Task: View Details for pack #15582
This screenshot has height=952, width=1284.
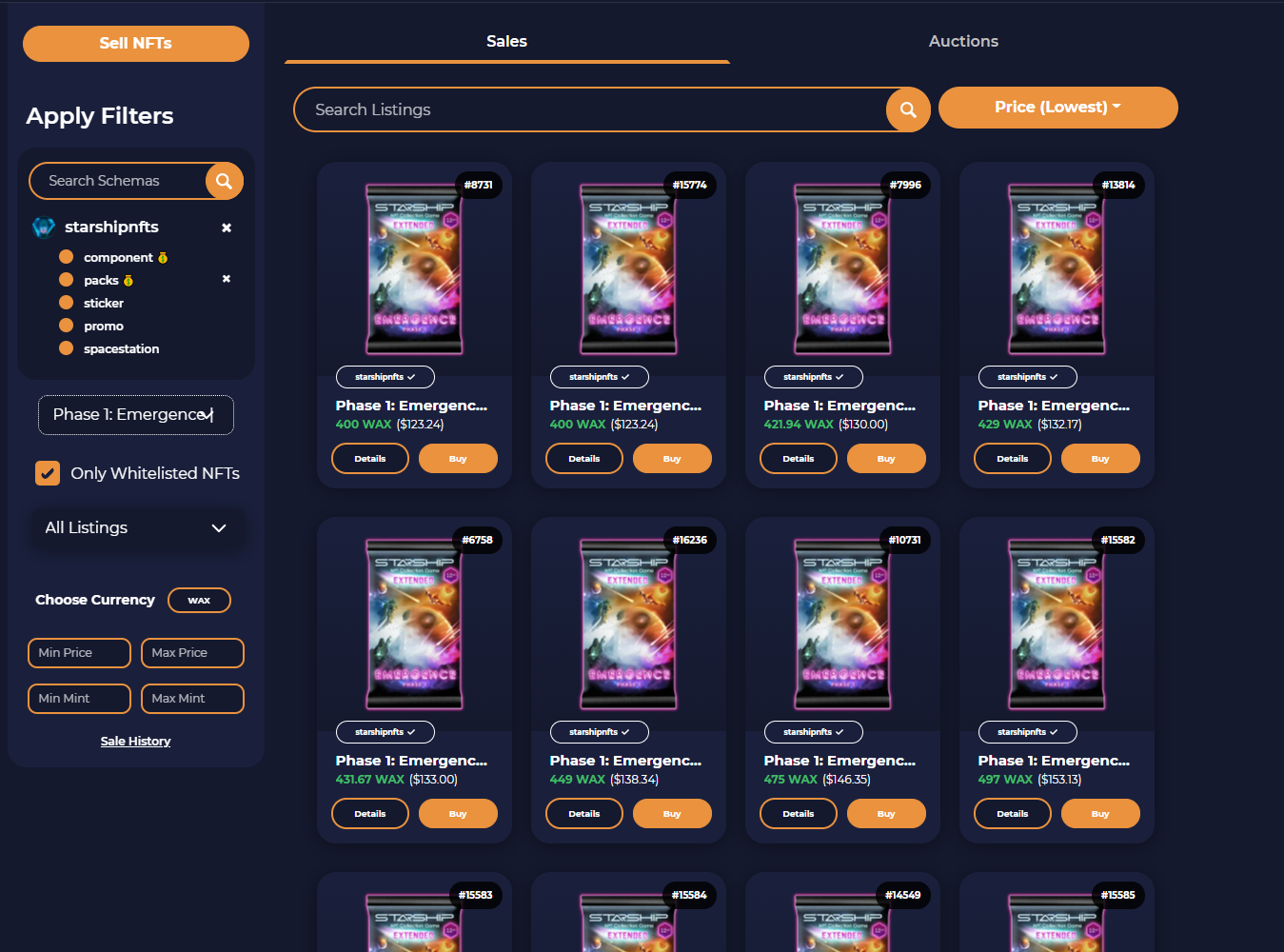Action: tap(1013, 814)
